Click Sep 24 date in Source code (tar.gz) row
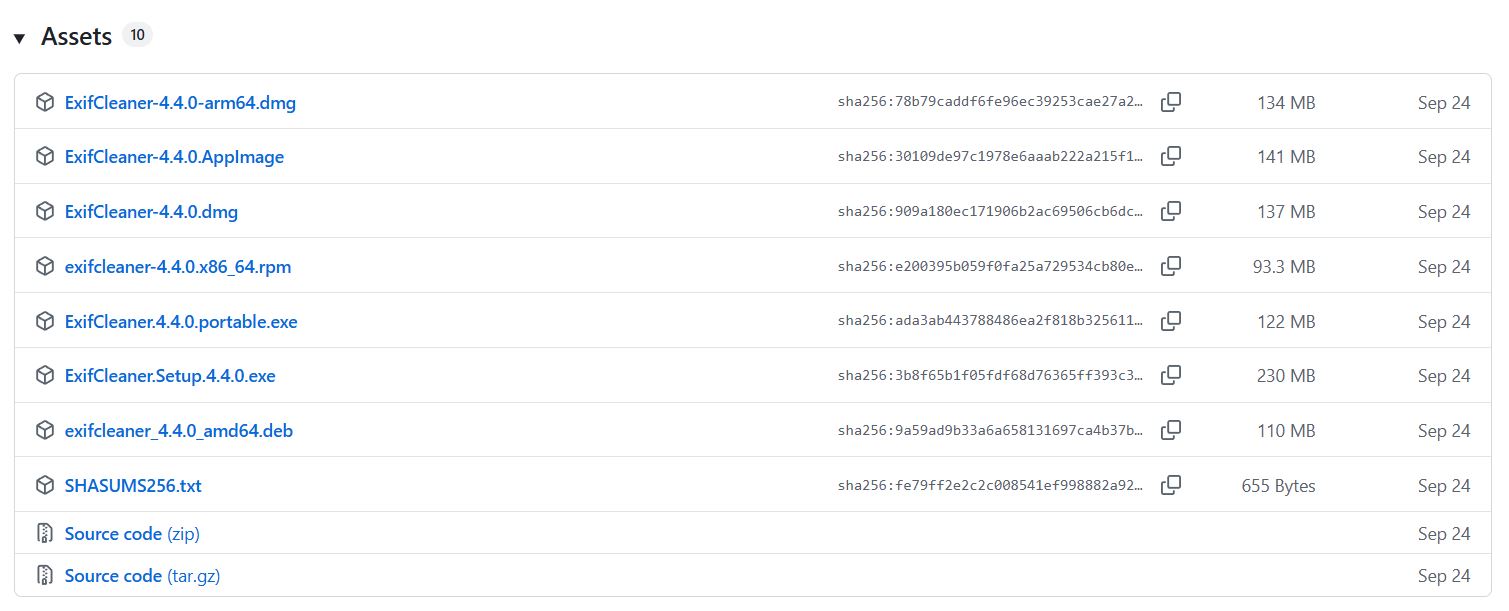The image size is (1509, 611). tap(1444, 576)
